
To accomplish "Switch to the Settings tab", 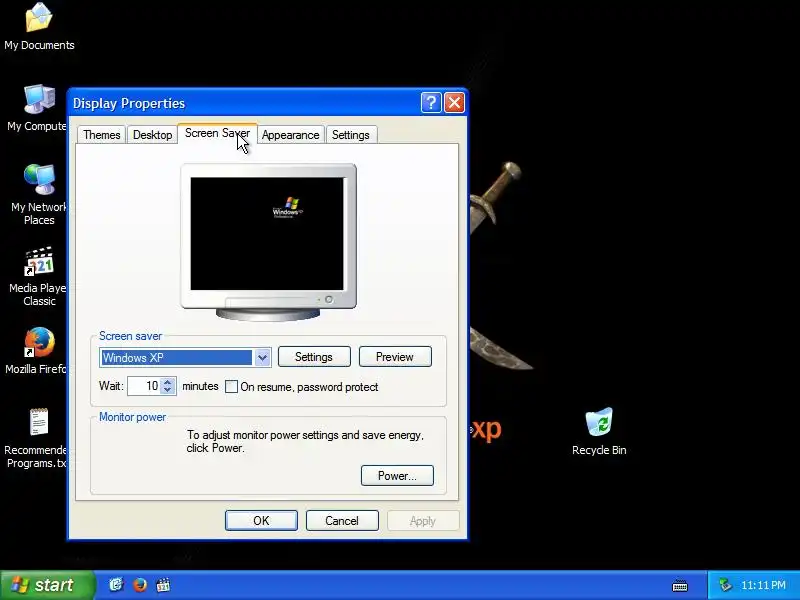I will click(351, 135).
